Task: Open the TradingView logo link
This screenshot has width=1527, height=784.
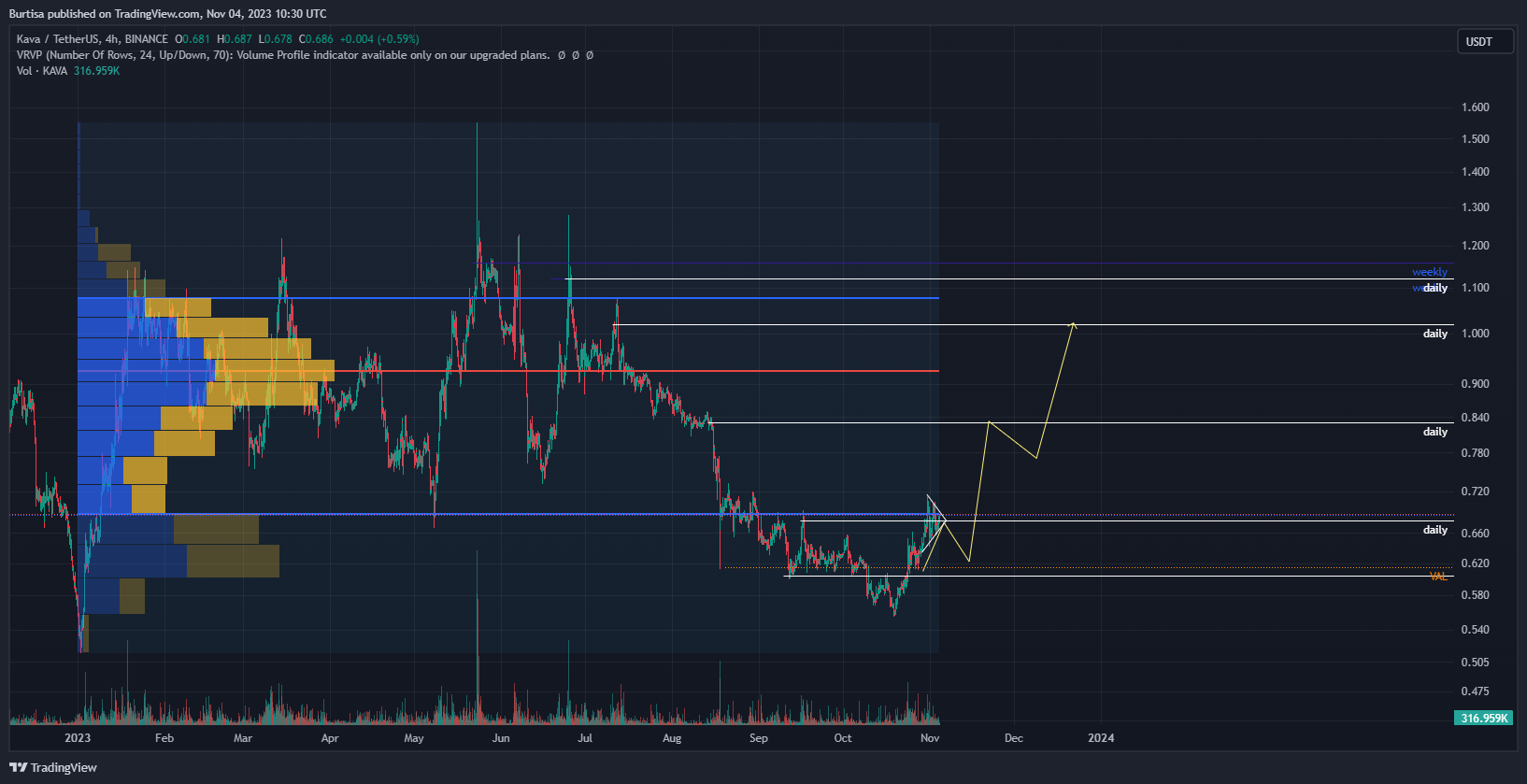Action: [53, 767]
